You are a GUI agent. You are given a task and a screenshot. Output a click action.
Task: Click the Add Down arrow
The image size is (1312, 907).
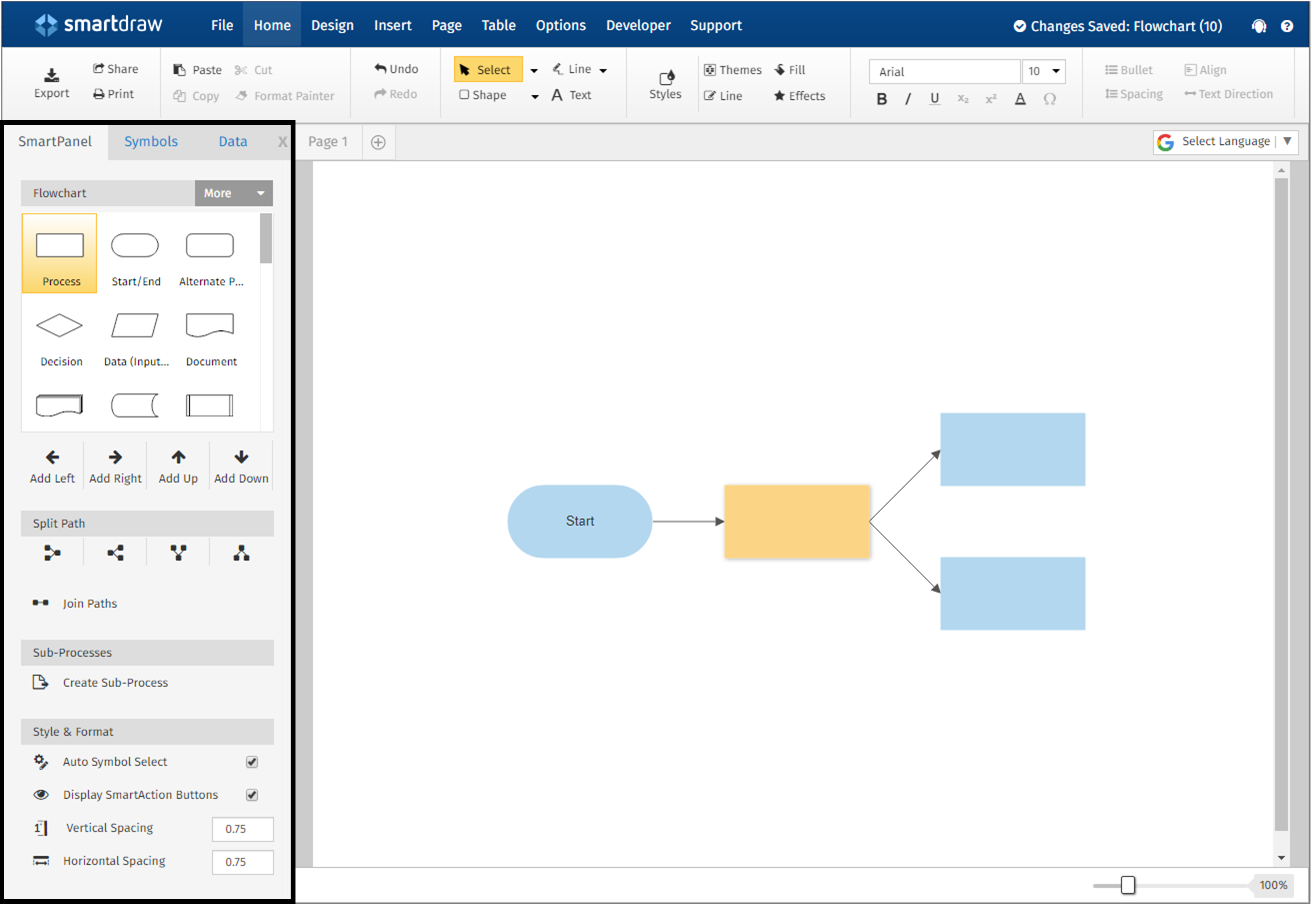[241, 458]
